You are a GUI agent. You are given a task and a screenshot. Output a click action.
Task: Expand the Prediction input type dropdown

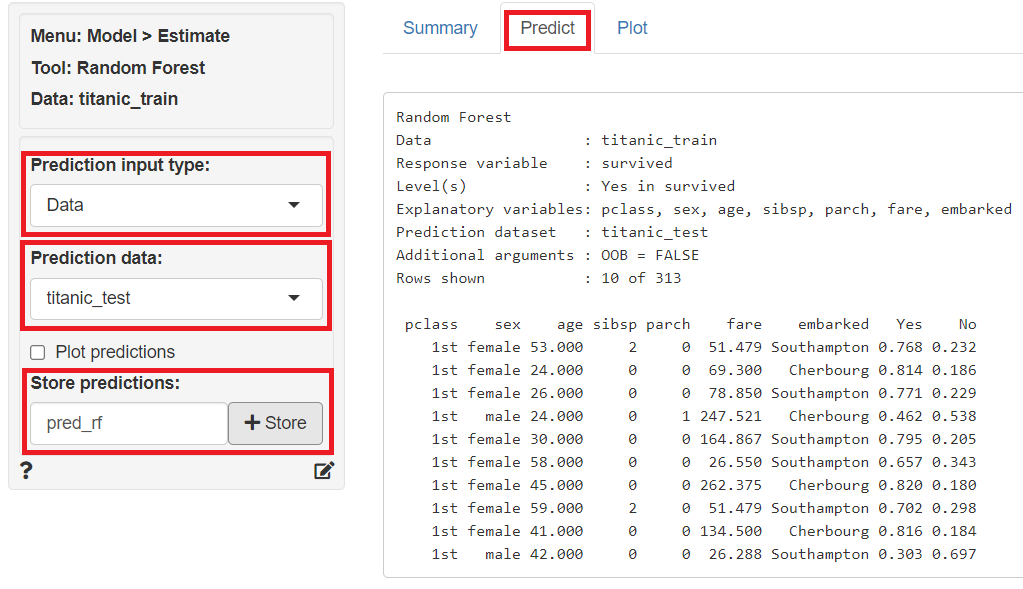point(176,205)
